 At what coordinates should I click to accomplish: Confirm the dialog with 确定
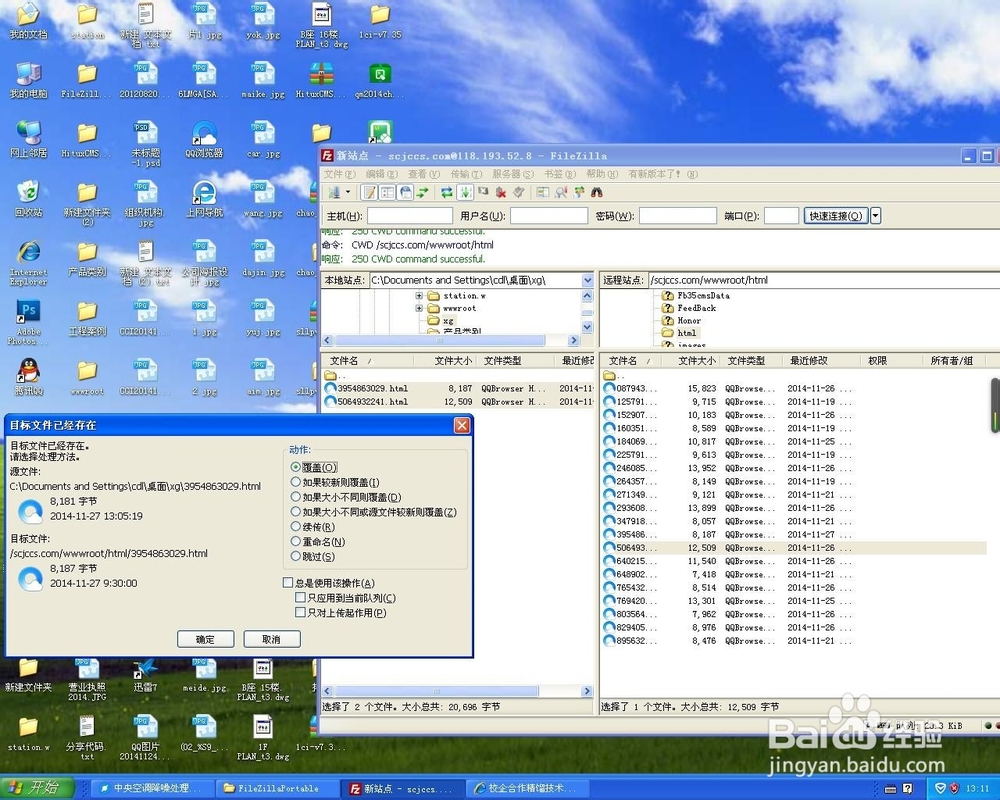coord(205,639)
